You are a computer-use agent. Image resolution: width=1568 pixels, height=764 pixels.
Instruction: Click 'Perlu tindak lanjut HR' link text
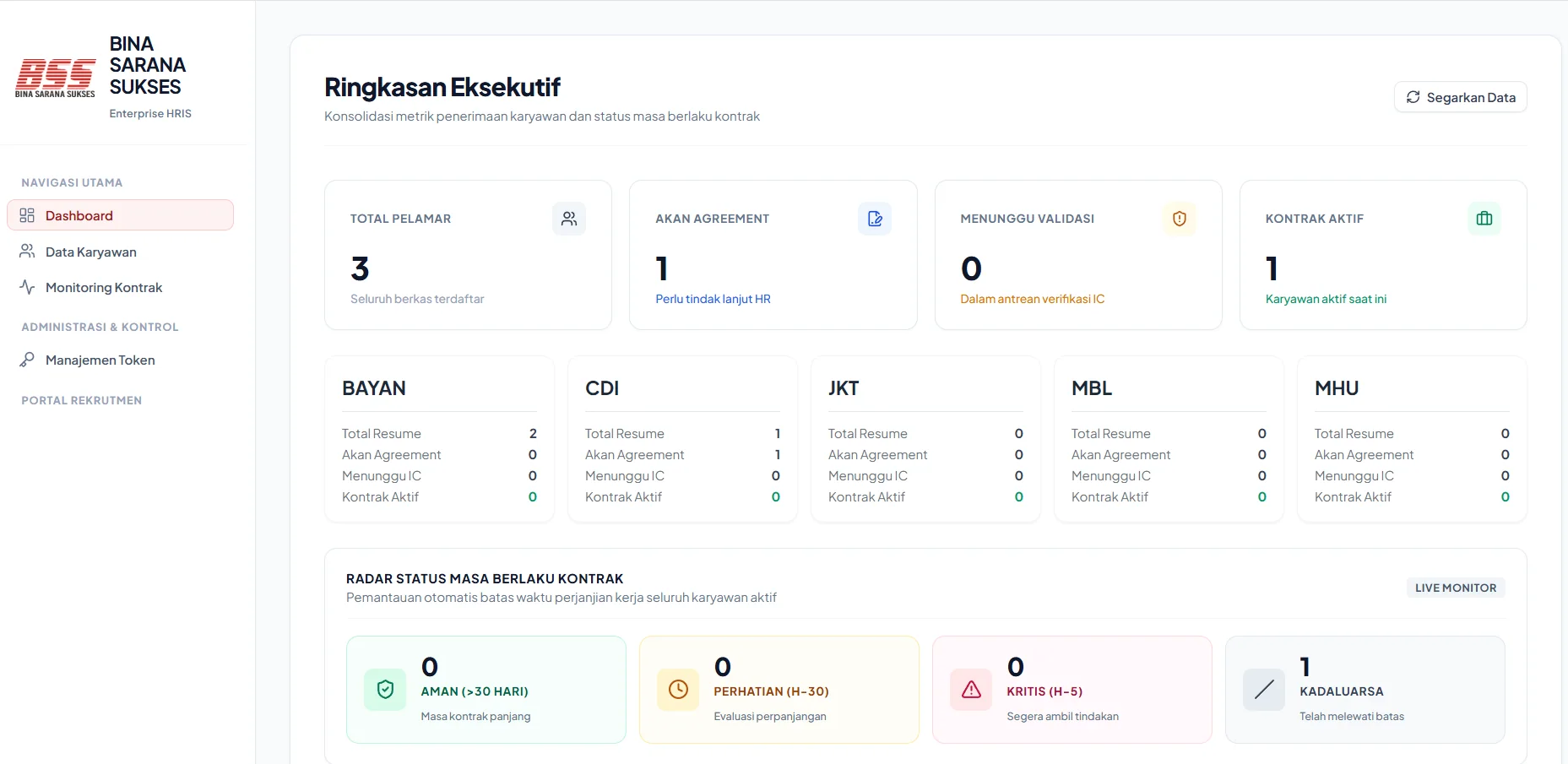pos(713,299)
